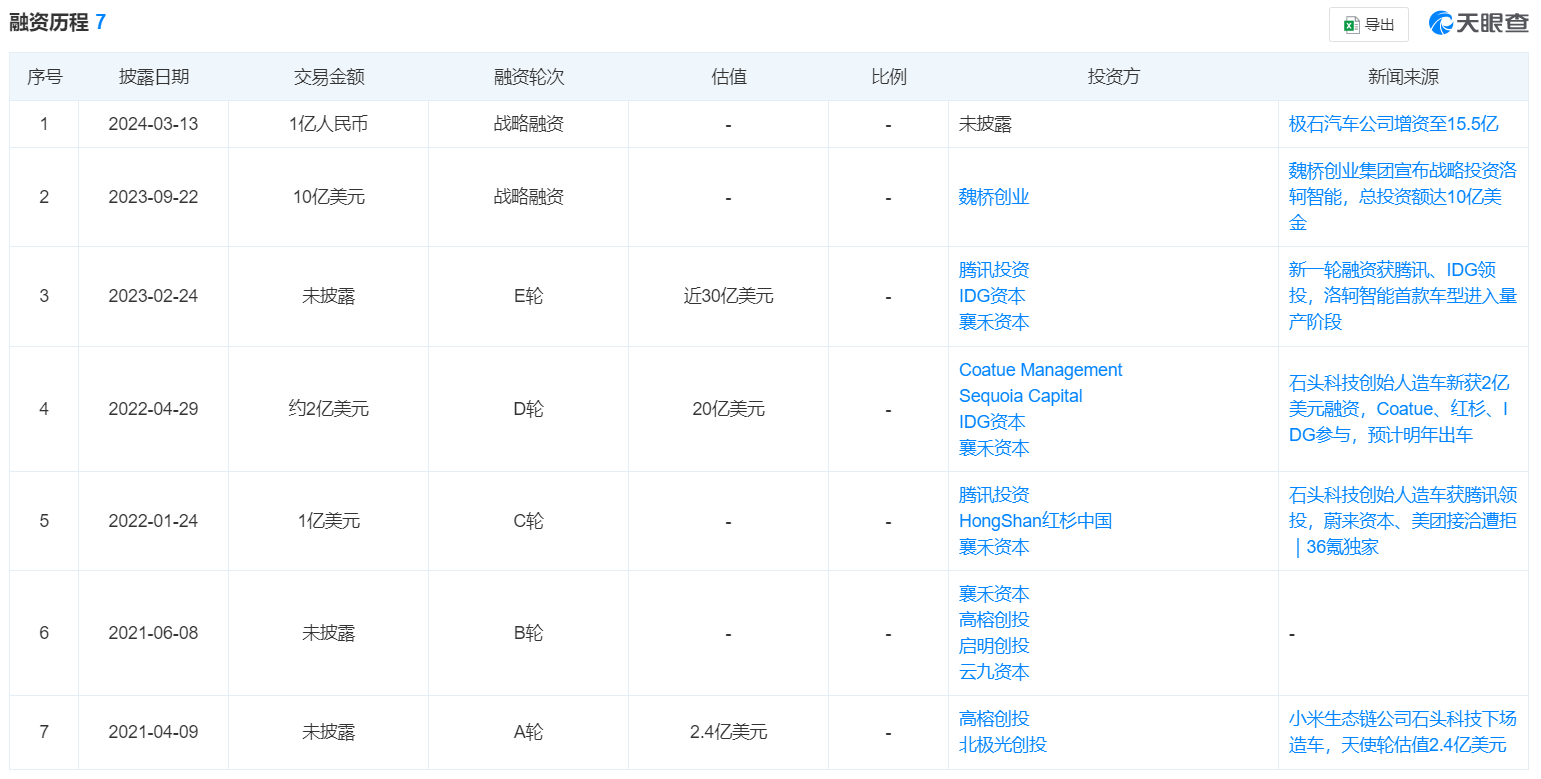The image size is (1541, 779).
Task: Click the 融资轮次 column header
Action: pyautogui.click(x=528, y=77)
